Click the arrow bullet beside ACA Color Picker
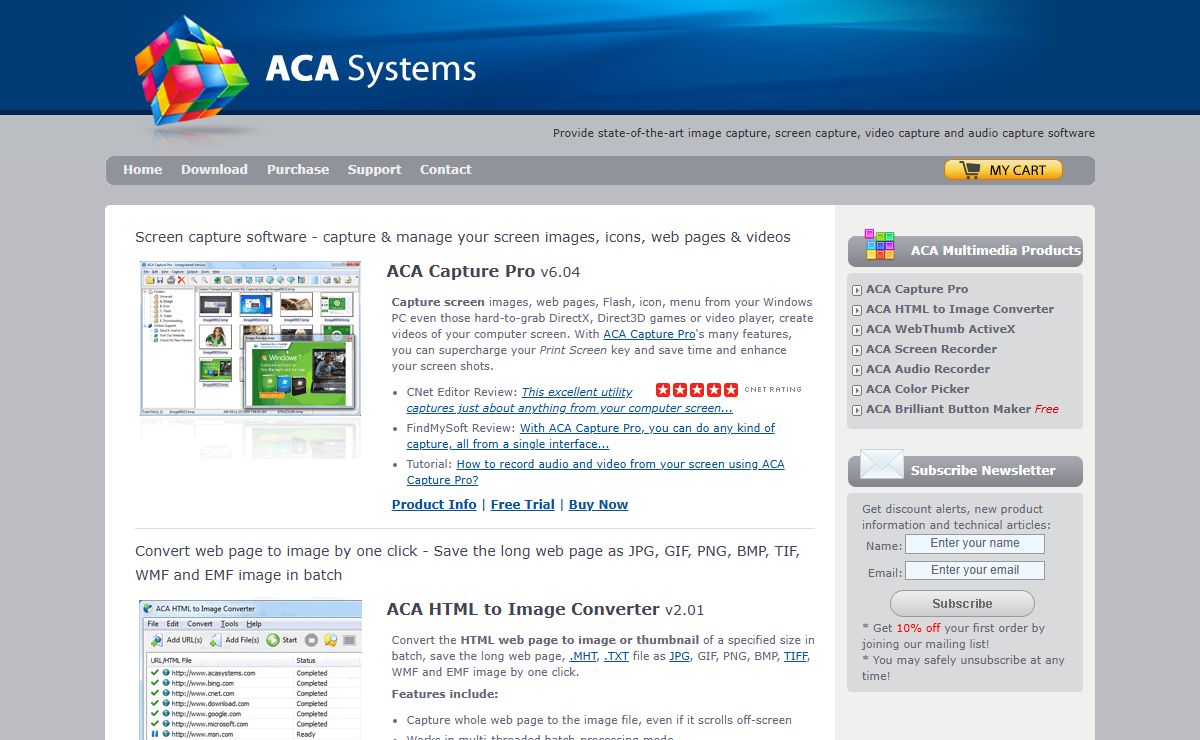Viewport: 1200px width, 740px height. (x=857, y=390)
